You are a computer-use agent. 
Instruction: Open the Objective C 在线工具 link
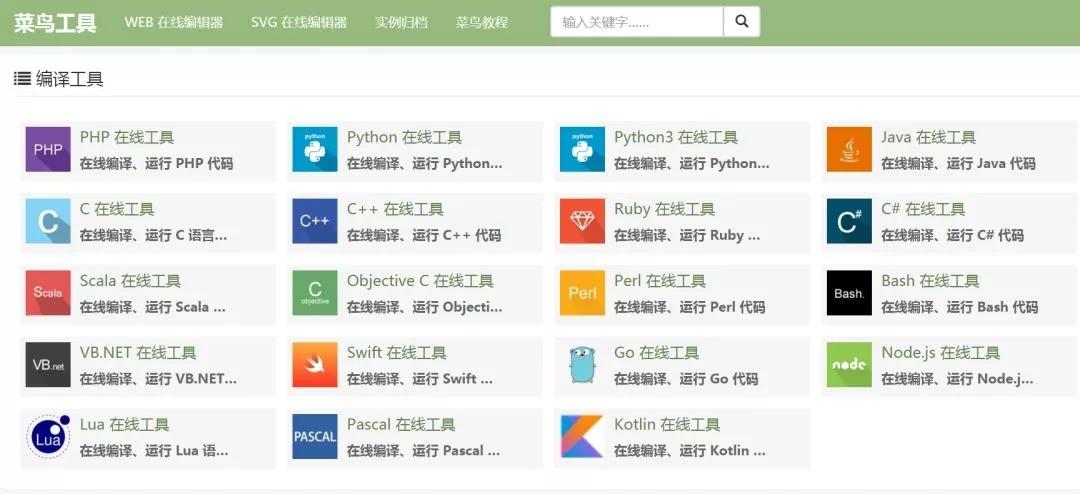[x=420, y=280]
